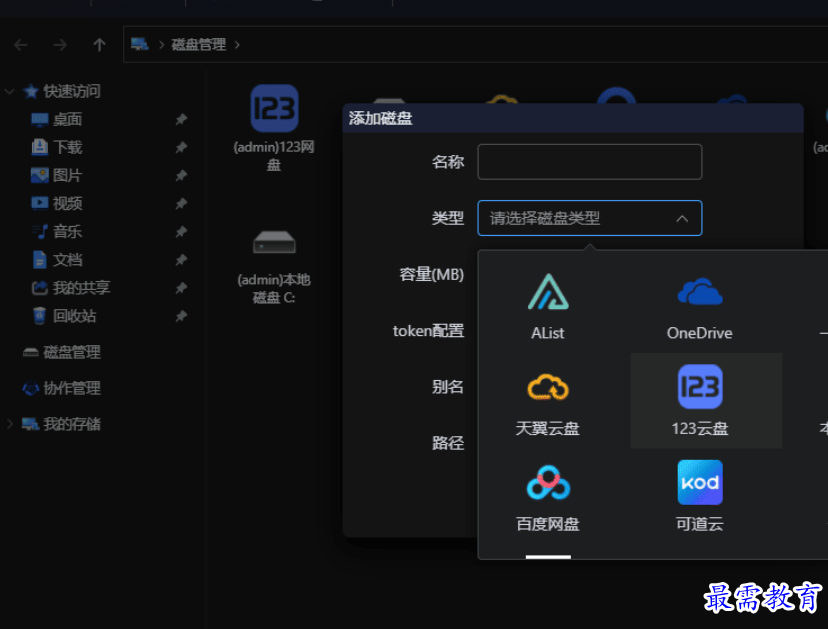Open 我的共享 in sidebar
The image size is (828, 629).
point(81,288)
